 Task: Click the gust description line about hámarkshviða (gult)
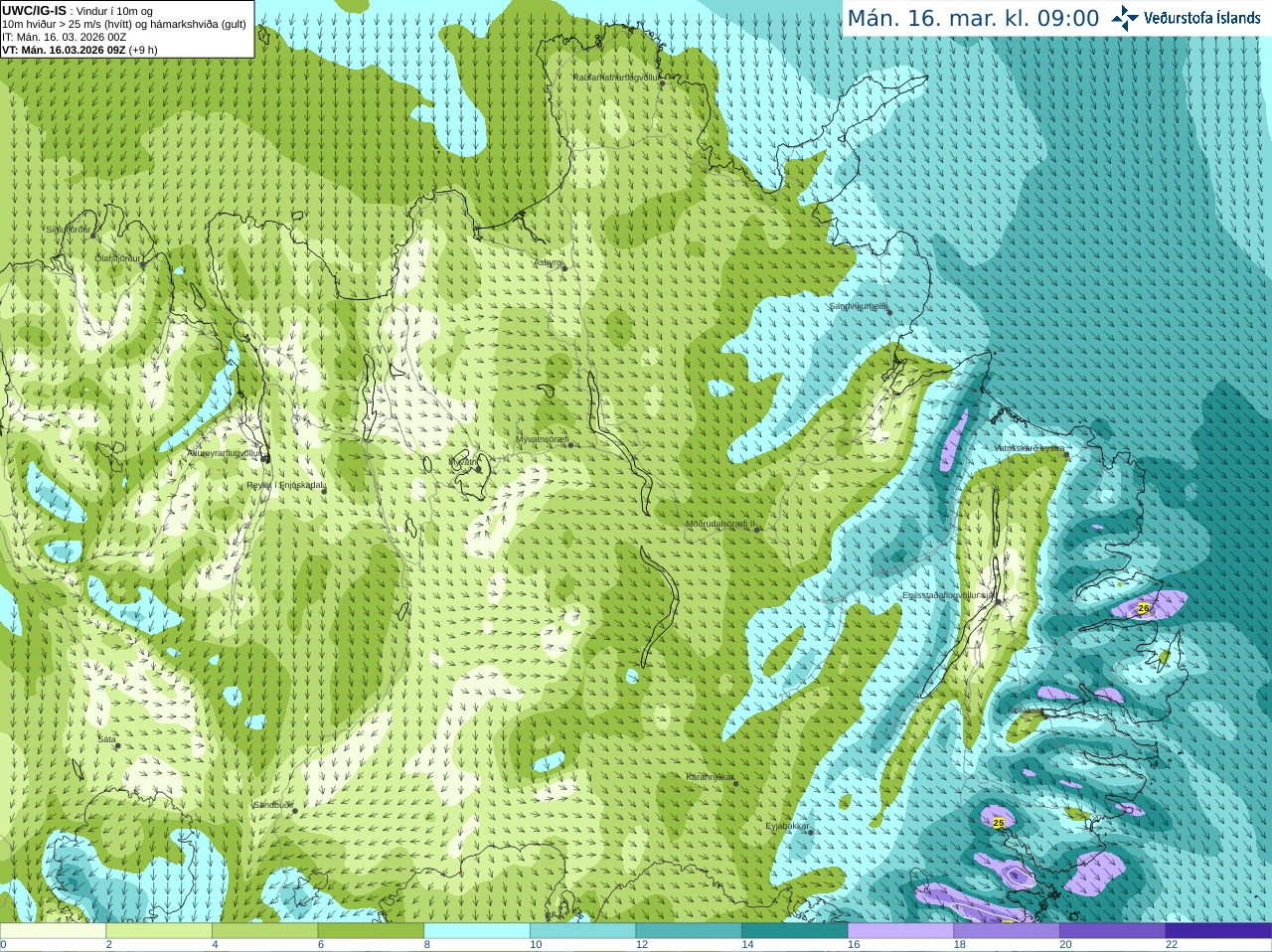click(x=124, y=24)
